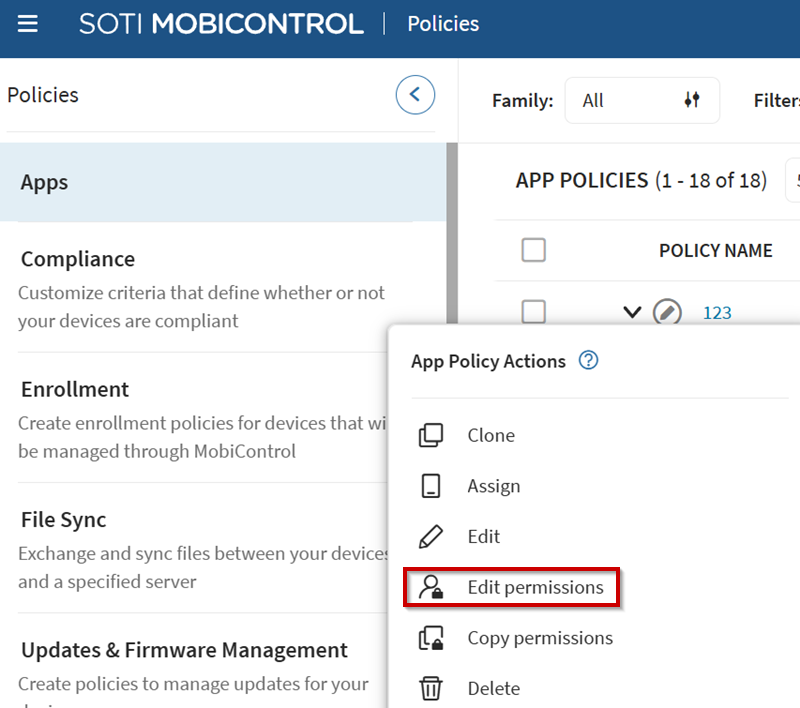Click the pencil status icon beside 123
The image size is (800, 708).
click(667, 312)
